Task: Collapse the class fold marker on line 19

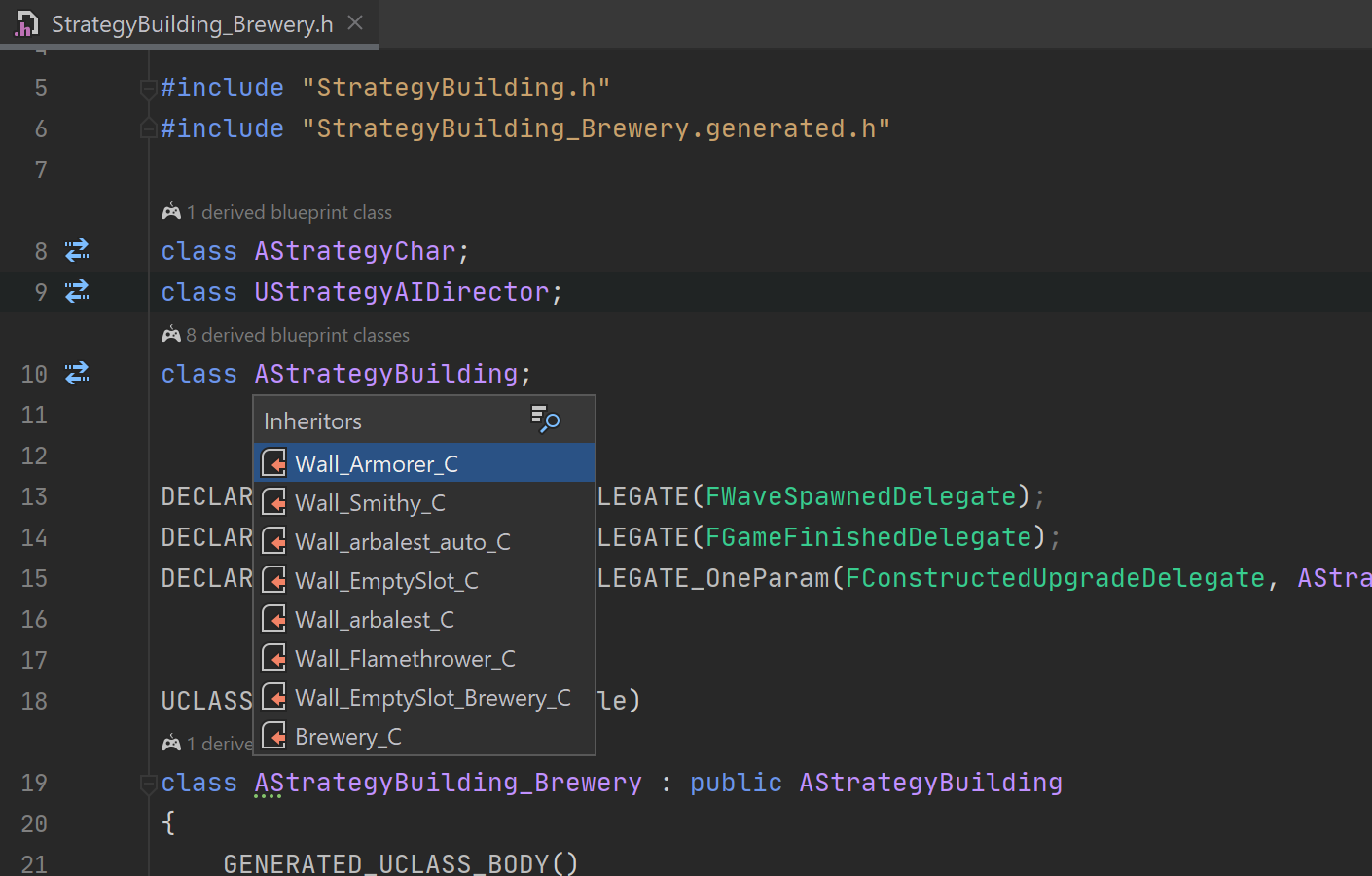Action: [x=149, y=784]
